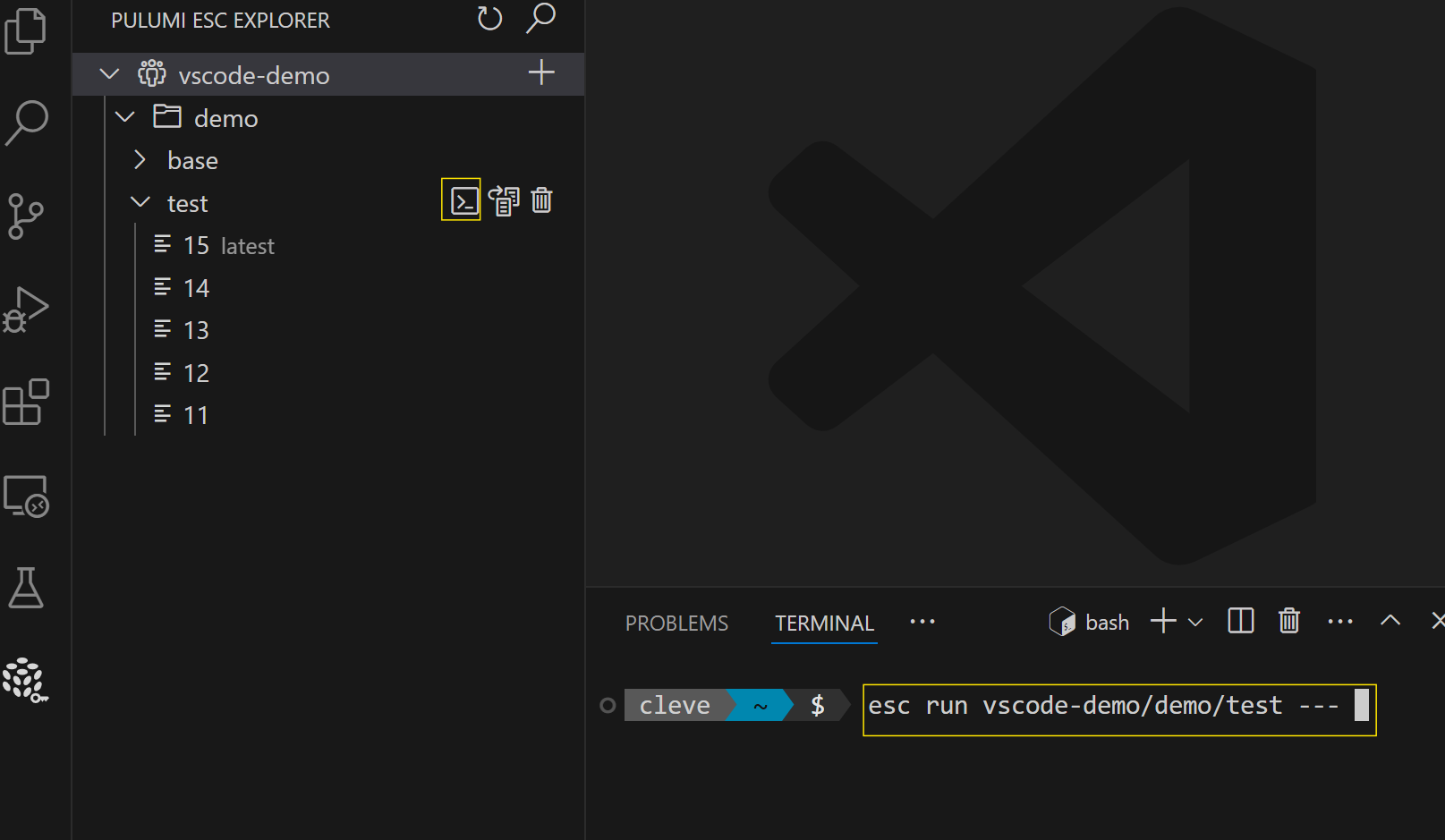The width and height of the screenshot is (1445, 840).
Task: Open the Source Control view
Action: [26, 216]
